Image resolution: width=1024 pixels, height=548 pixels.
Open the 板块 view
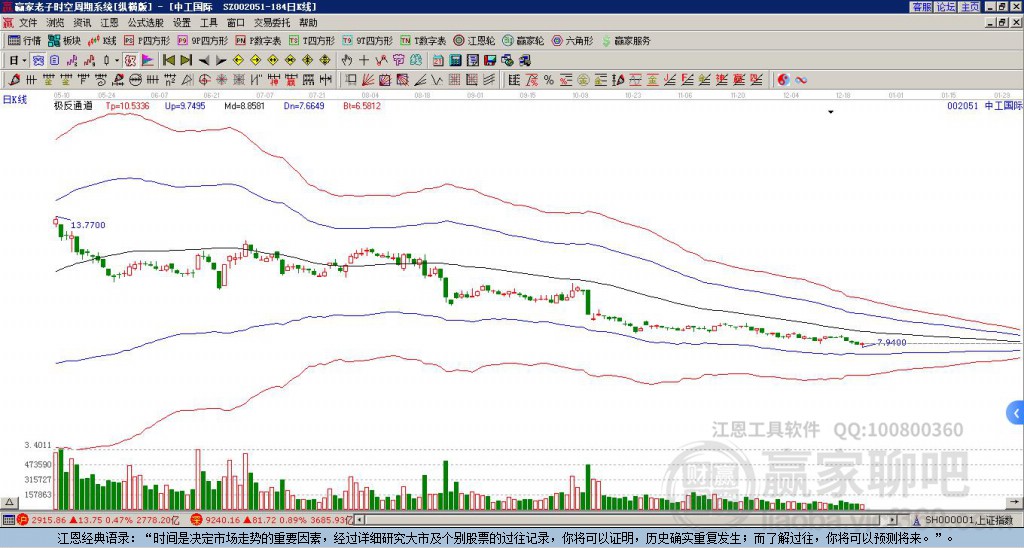pos(65,40)
